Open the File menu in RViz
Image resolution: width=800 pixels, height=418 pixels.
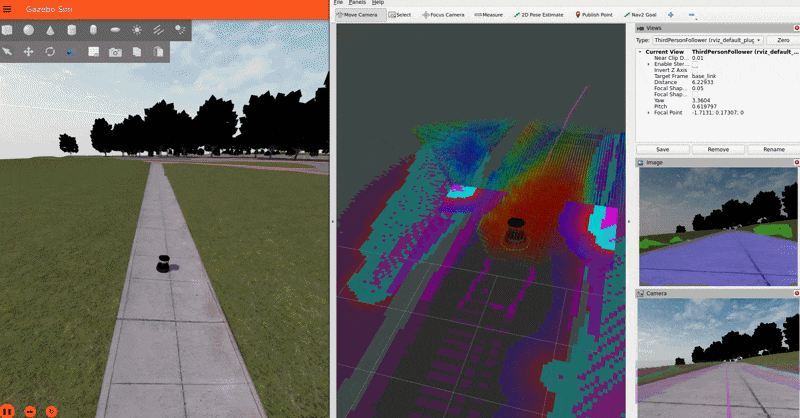pyautogui.click(x=338, y=3)
